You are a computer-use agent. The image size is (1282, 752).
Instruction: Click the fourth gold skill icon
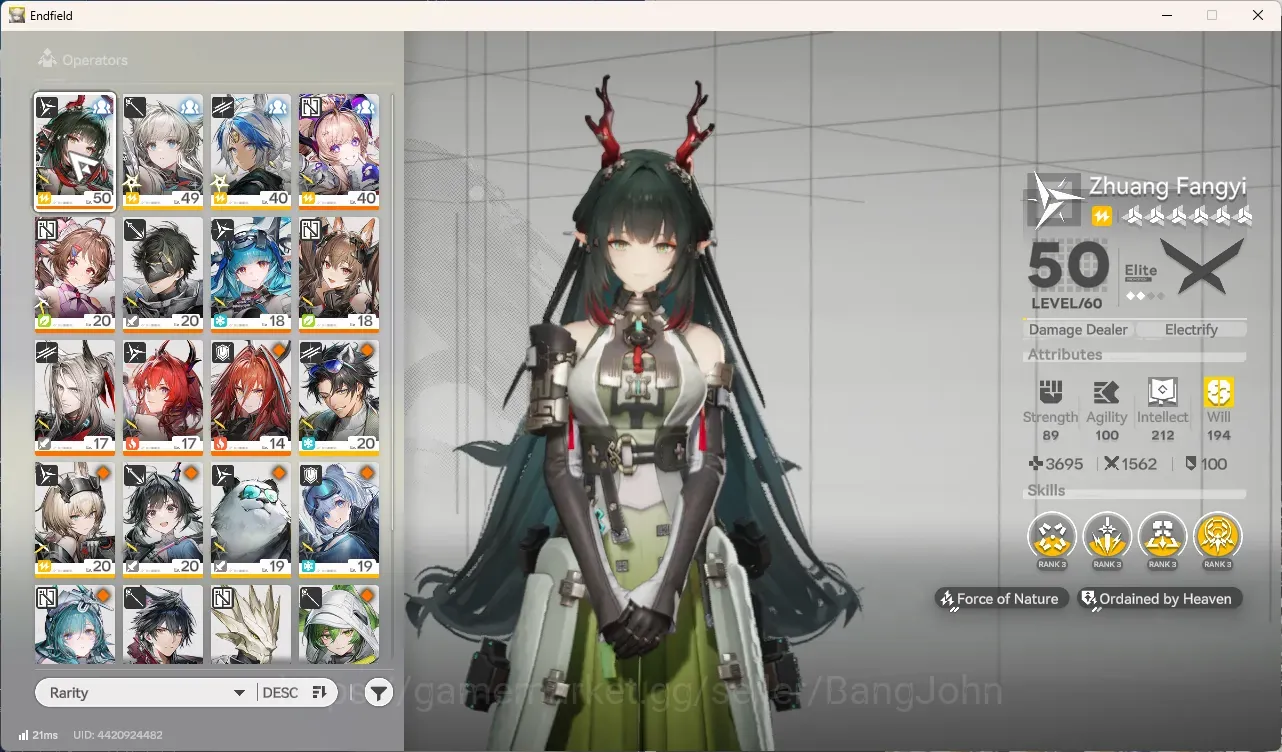[x=1217, y=536]
